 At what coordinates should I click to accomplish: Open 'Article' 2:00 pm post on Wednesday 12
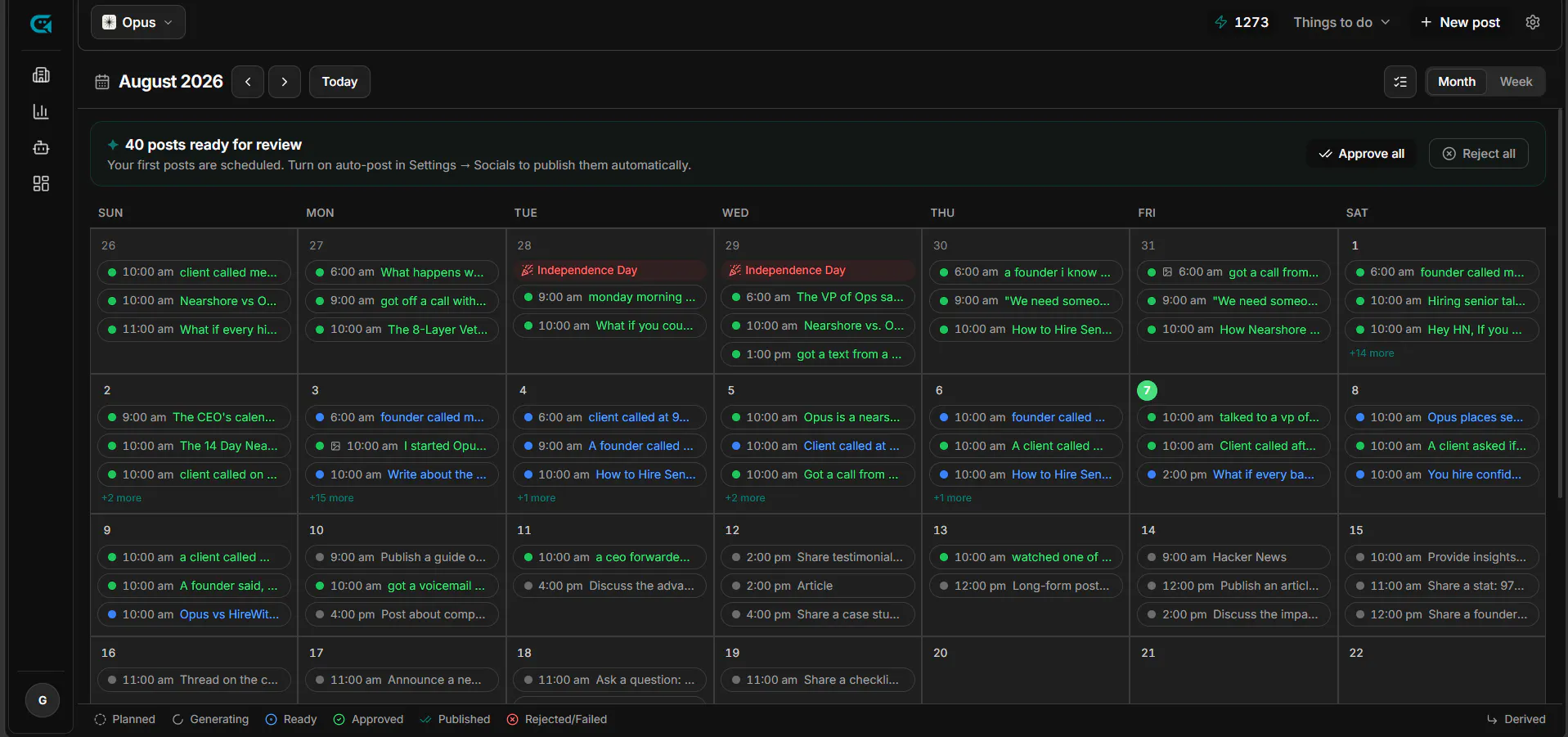point(817,586)
